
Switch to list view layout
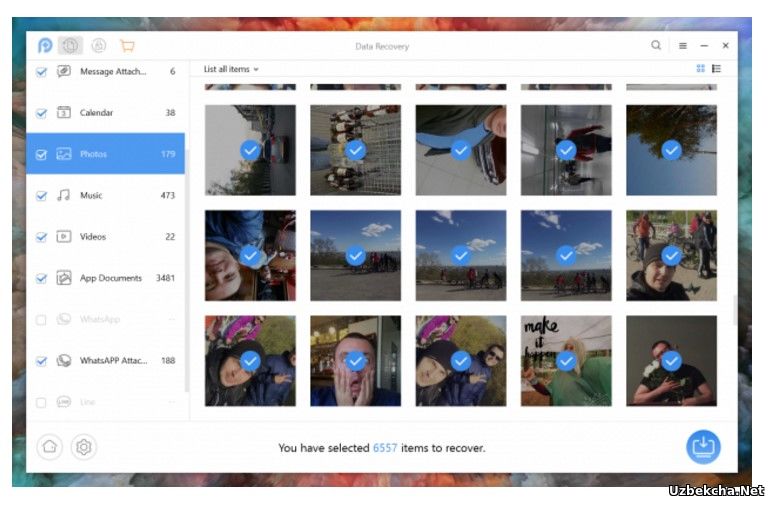(716, 69)
